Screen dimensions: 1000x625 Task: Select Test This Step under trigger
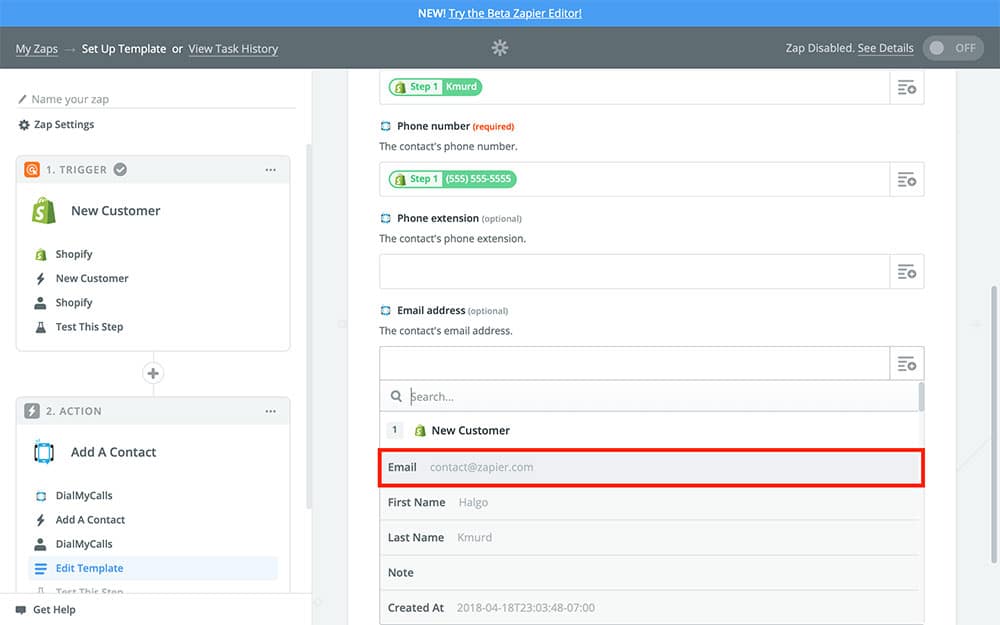(89, 327)
